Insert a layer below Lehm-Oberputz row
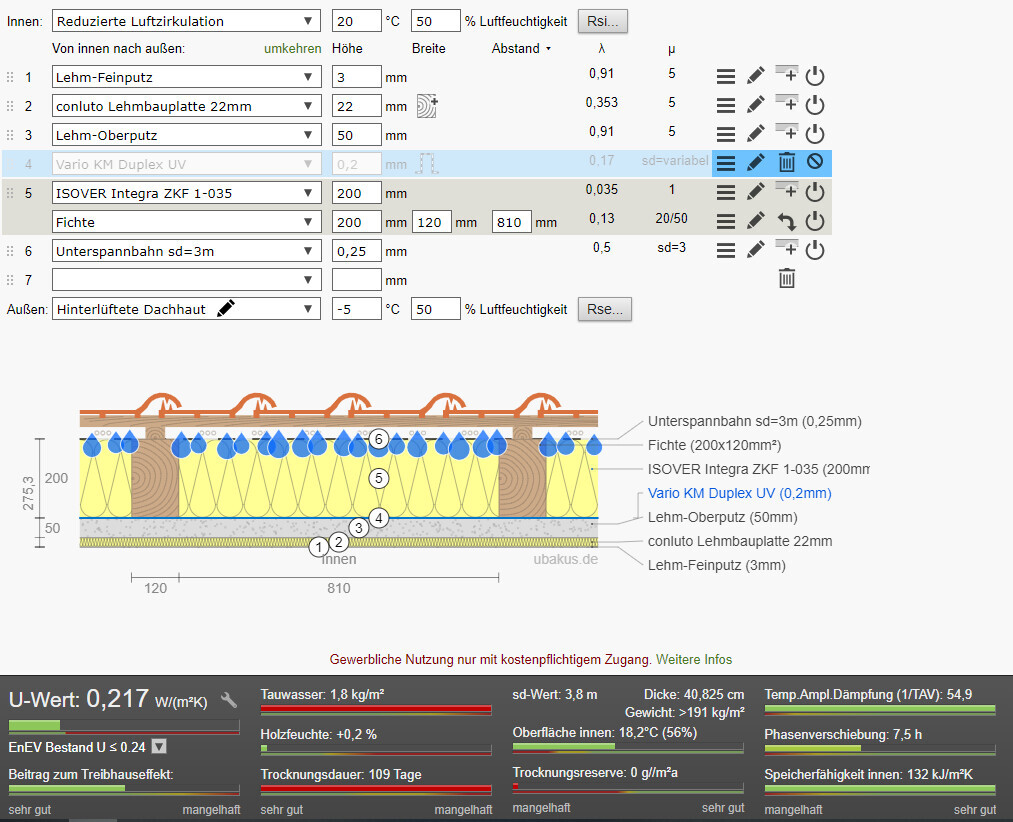Screen dimensions: 1013x822 (x=787, y=134)
